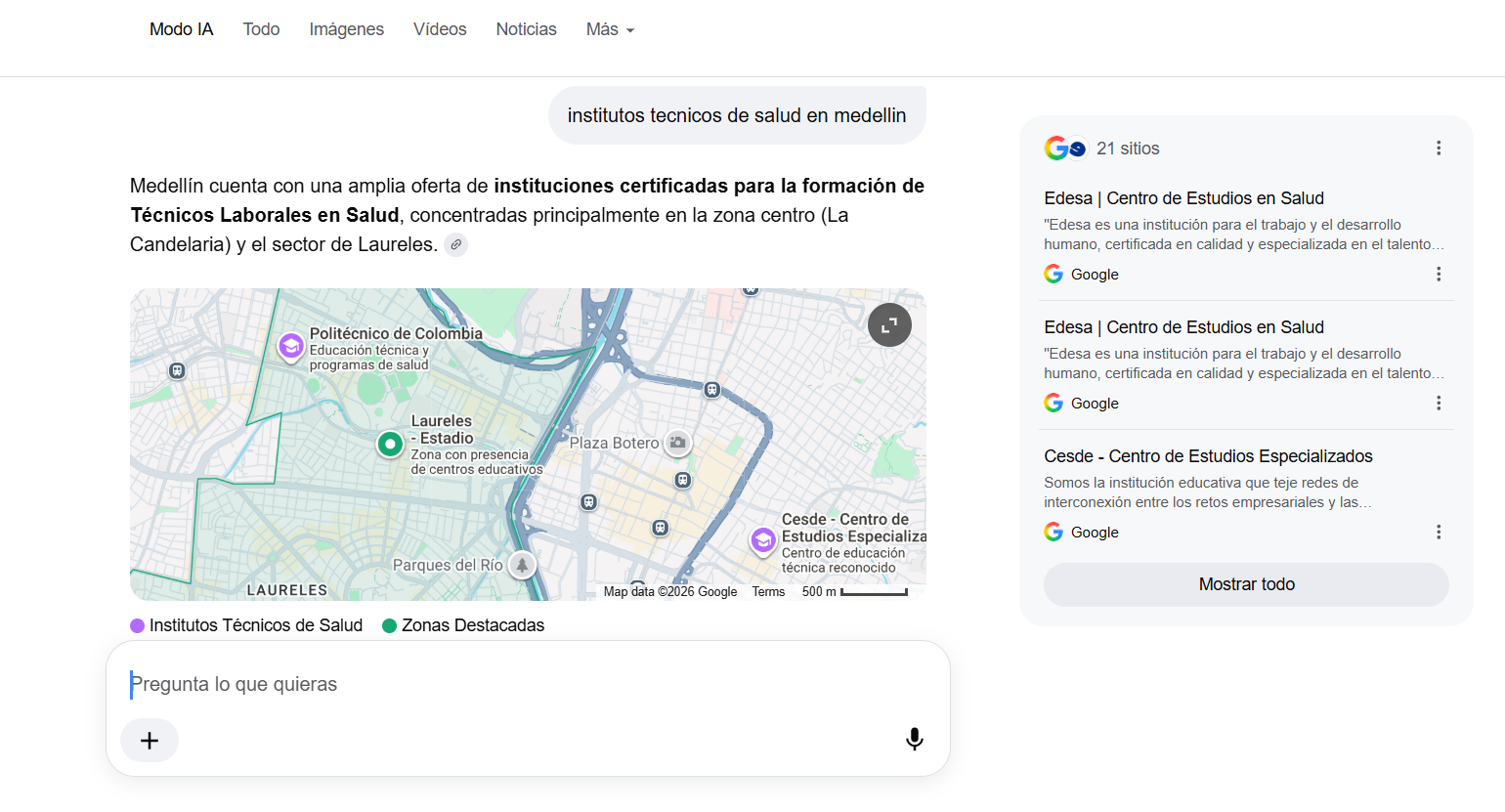This screenshot has width=1505, height=812.
Task: Open Cesde Centro de Estudios Especializados link
Action: [1208, 456]
